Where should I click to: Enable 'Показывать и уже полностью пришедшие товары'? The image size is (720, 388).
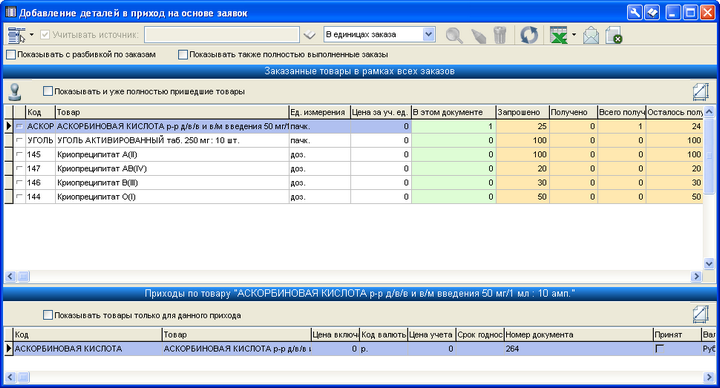(x=48, y=91)
